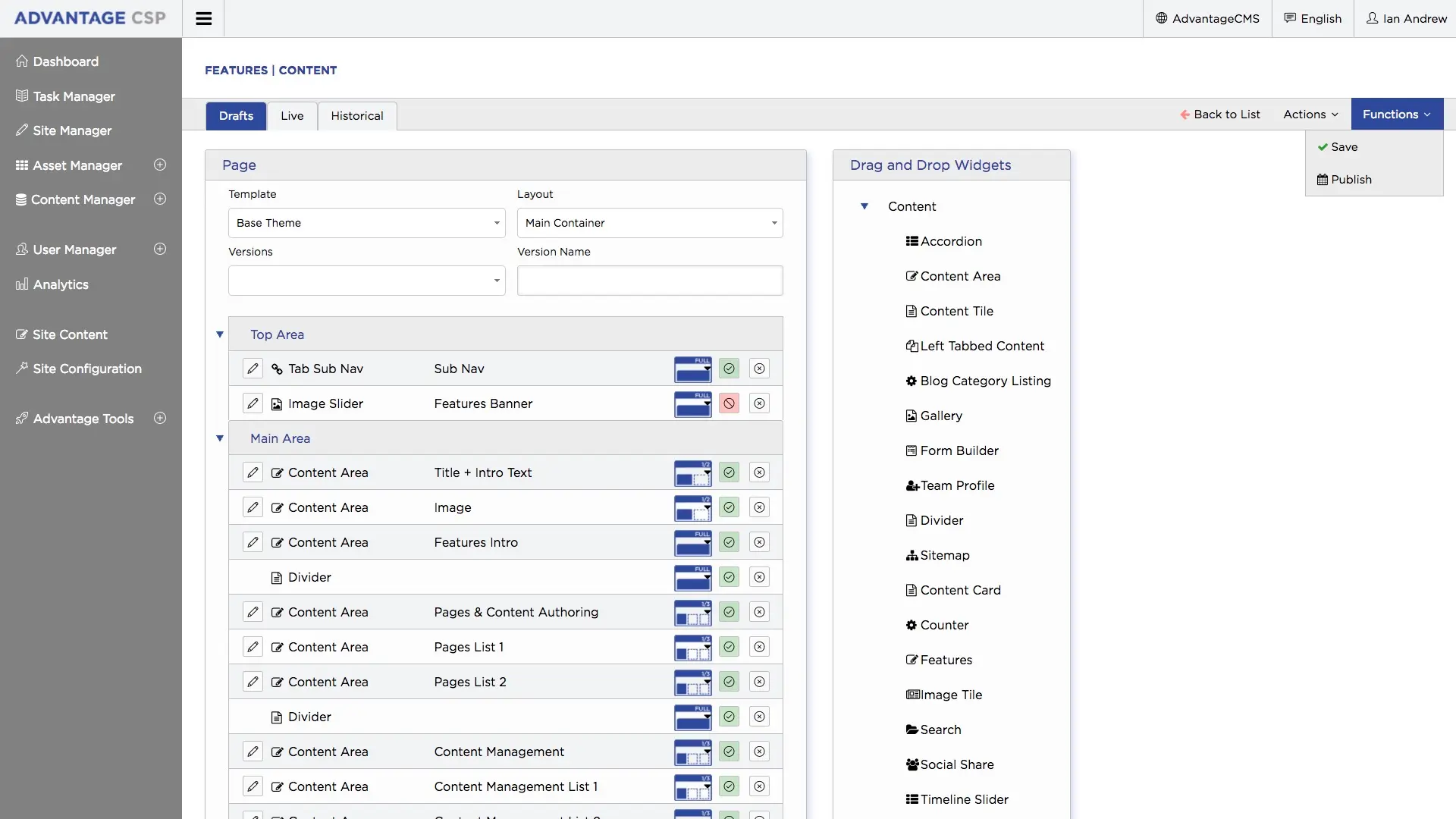Select Asset Manager in the left sidebar
Viewport: 1456px width, 819px height.
[78, 165]
